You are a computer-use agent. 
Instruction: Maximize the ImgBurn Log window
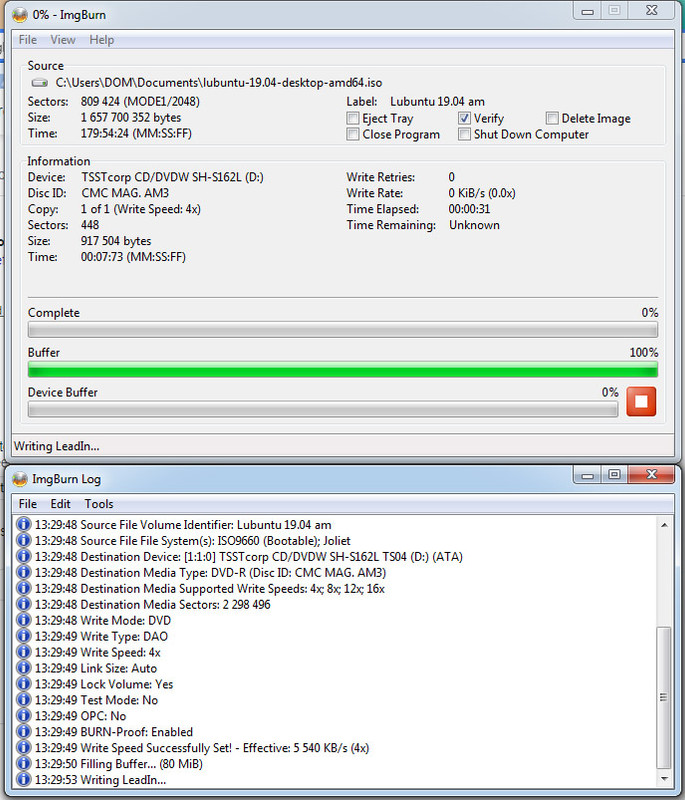615,475
